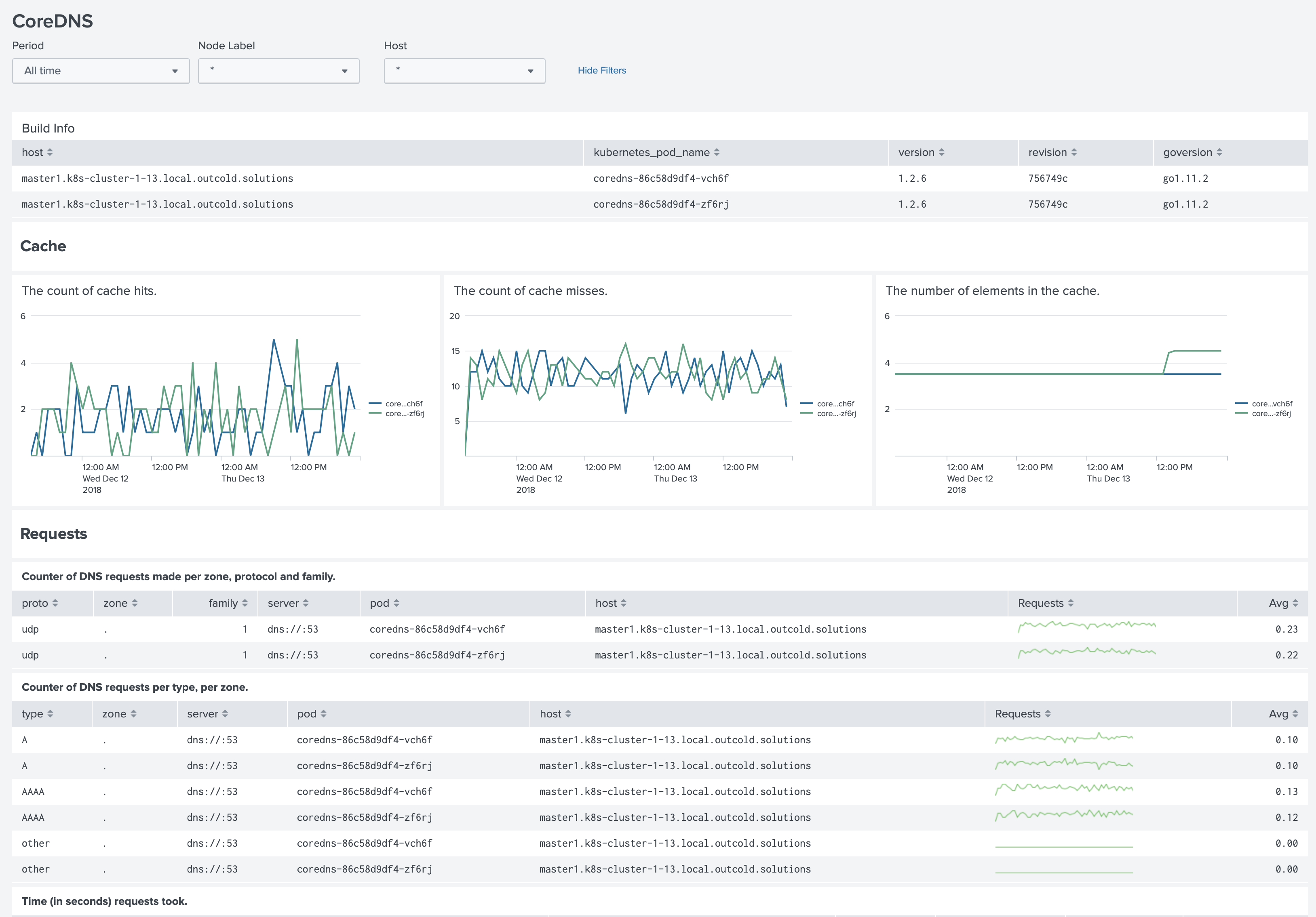Toggle core...-zf6rj series in cache misses legend
The image size is (1316, 917).
[828, 414]
